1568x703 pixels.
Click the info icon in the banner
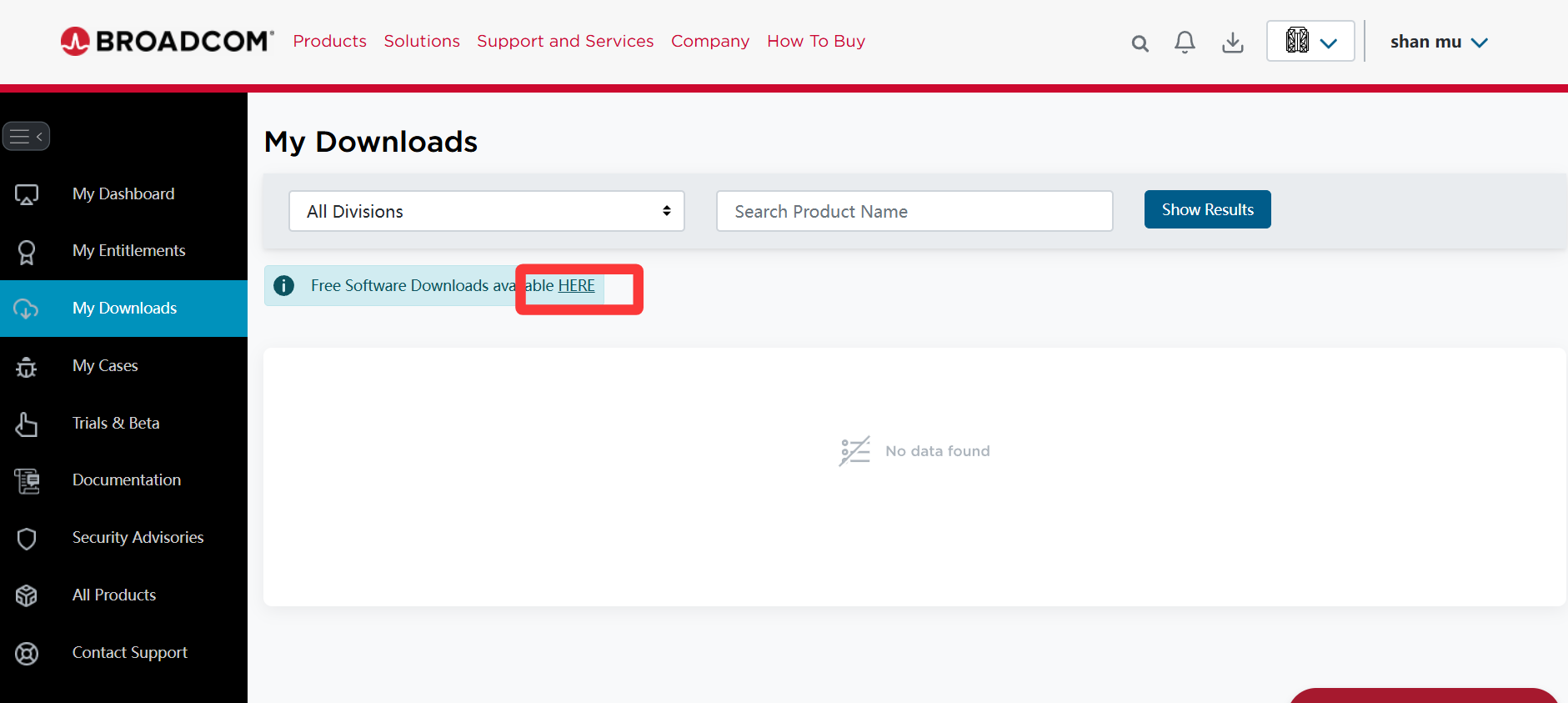(283, 285)
